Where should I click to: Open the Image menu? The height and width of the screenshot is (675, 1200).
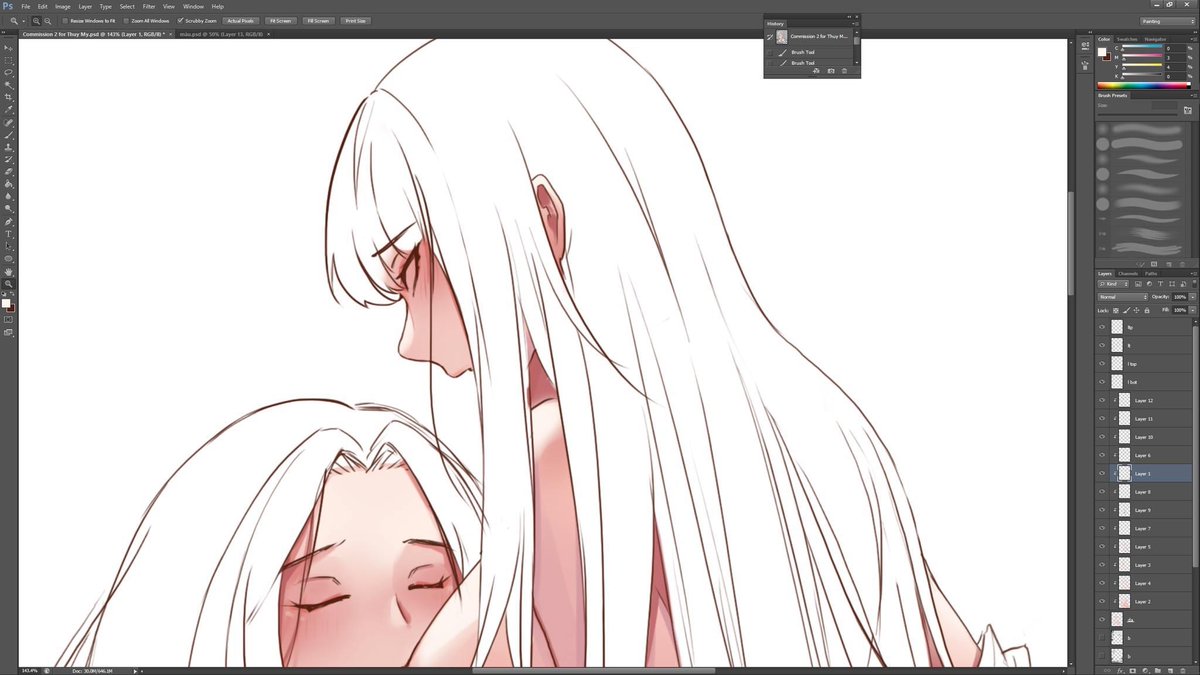coord(63,6)
